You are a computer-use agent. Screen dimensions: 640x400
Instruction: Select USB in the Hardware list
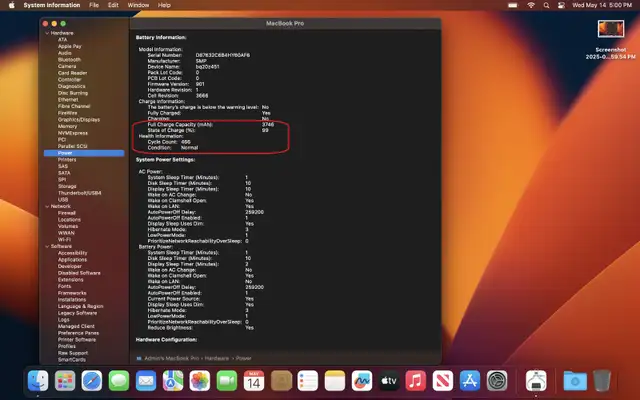click(63, 200)
